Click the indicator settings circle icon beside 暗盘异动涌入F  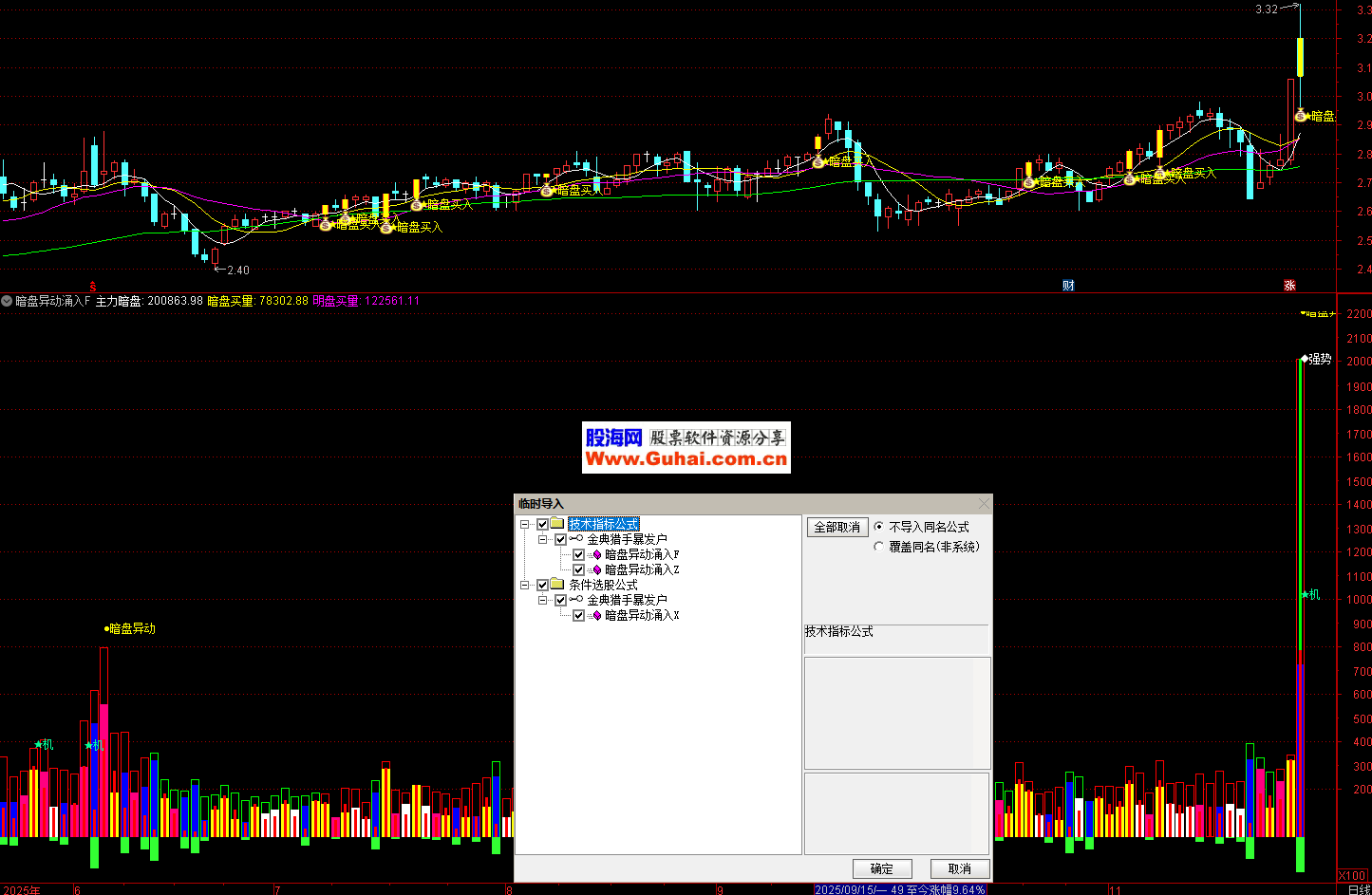point(7,301)
